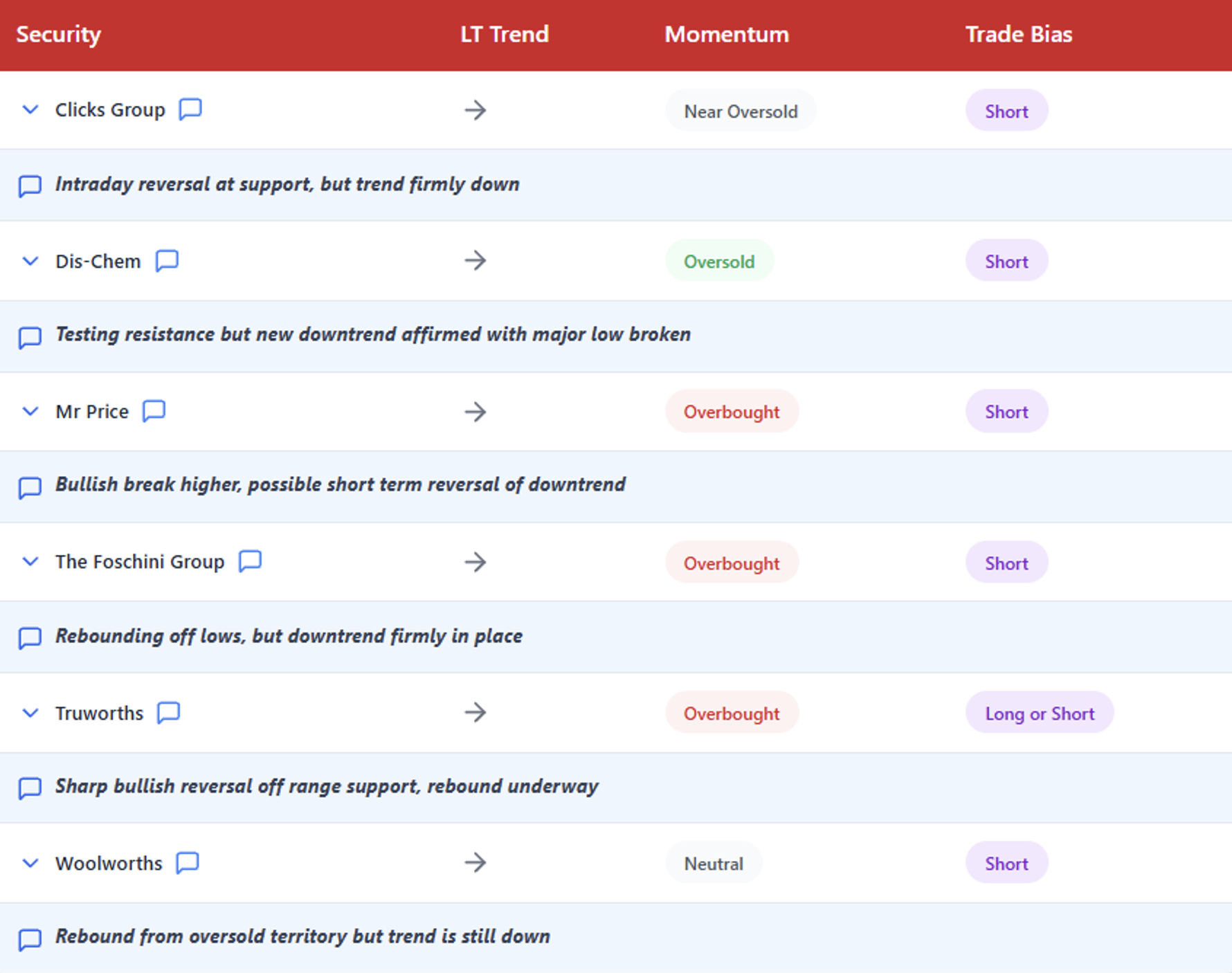Open comment icon next to Clicks Group
This screenshot has height=973, width=1232.
pyautogui.click(x=190, y=109)
